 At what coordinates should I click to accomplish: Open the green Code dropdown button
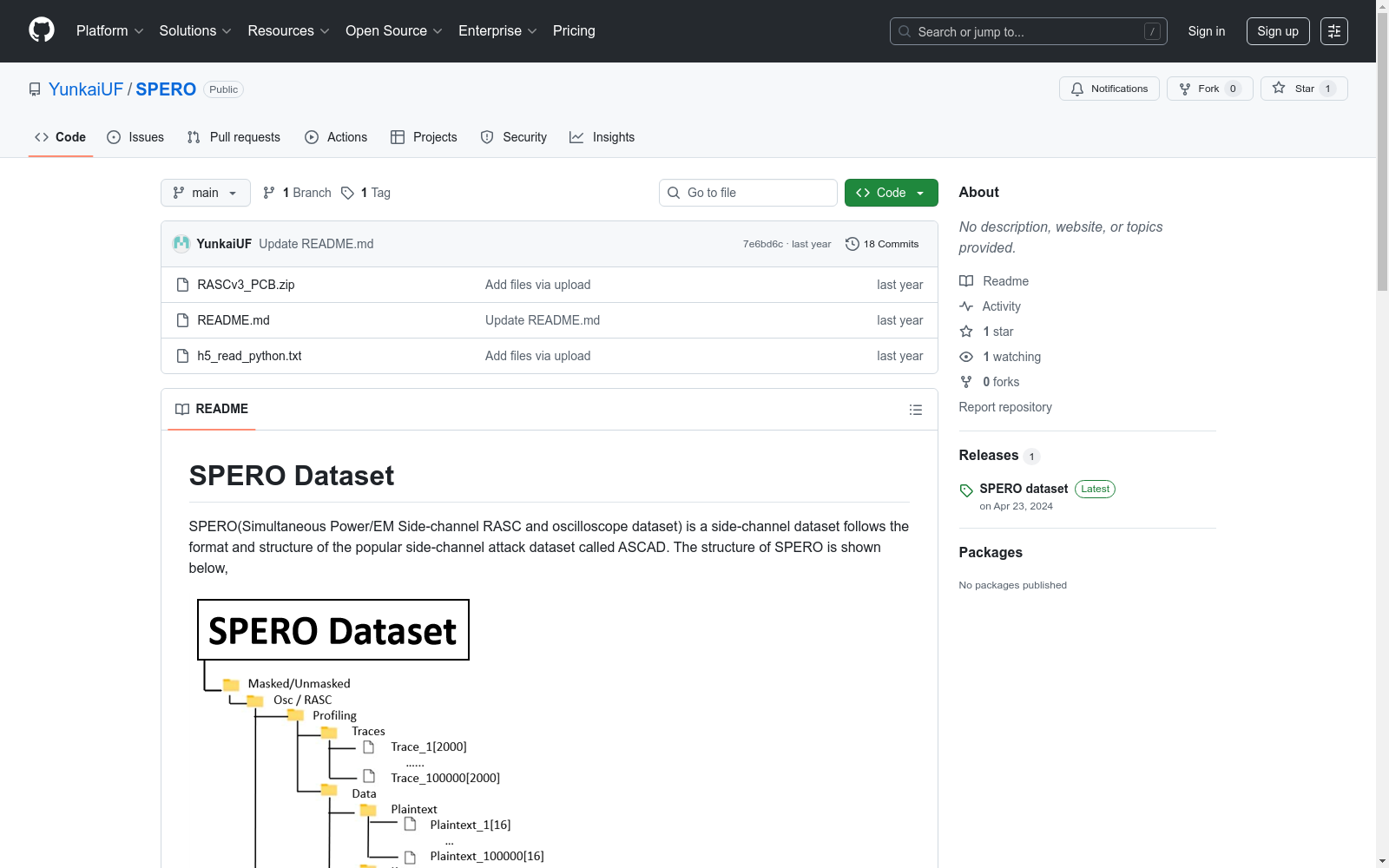click(x=891, y=193)
